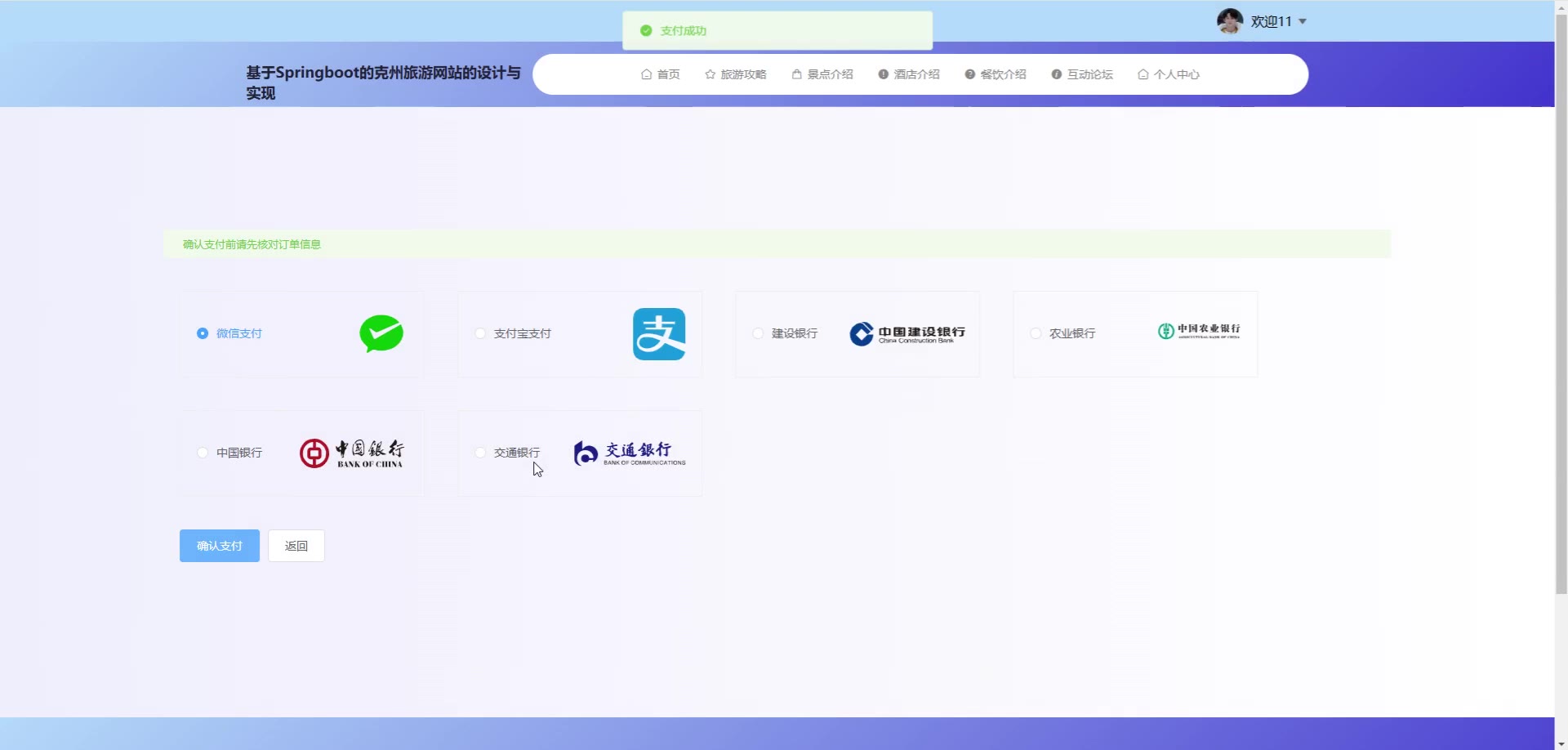Click the 支付成功 message text
1568x750 pixels.
pos(684,31)
